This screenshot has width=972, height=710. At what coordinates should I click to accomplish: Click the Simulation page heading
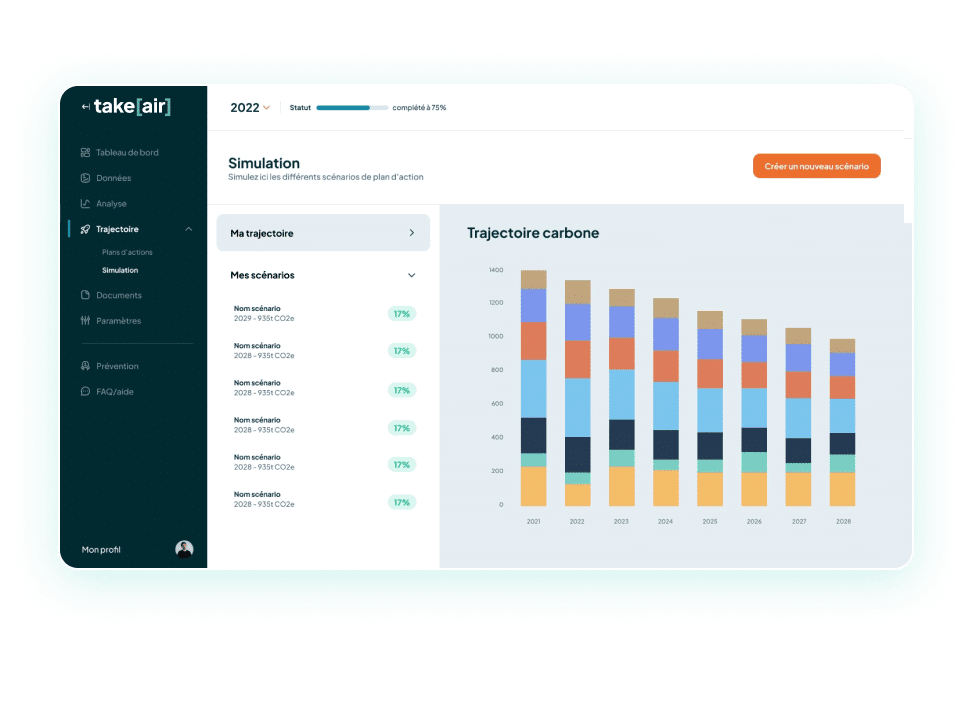[x=264, y=163]
